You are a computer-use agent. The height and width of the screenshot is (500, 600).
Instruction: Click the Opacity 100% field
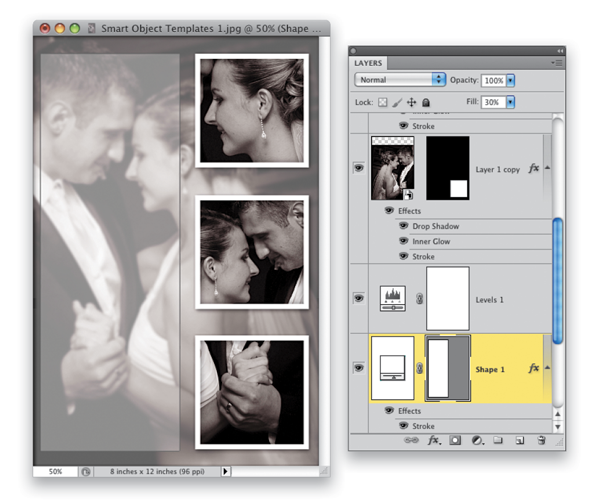tap(494, 80)
